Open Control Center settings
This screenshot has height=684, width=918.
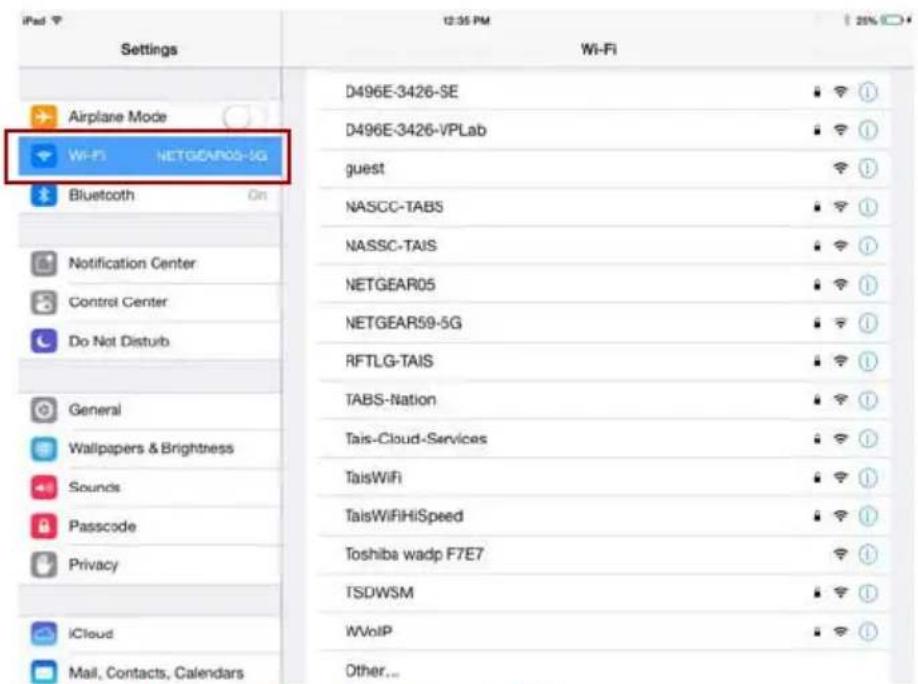coord(150,302)
